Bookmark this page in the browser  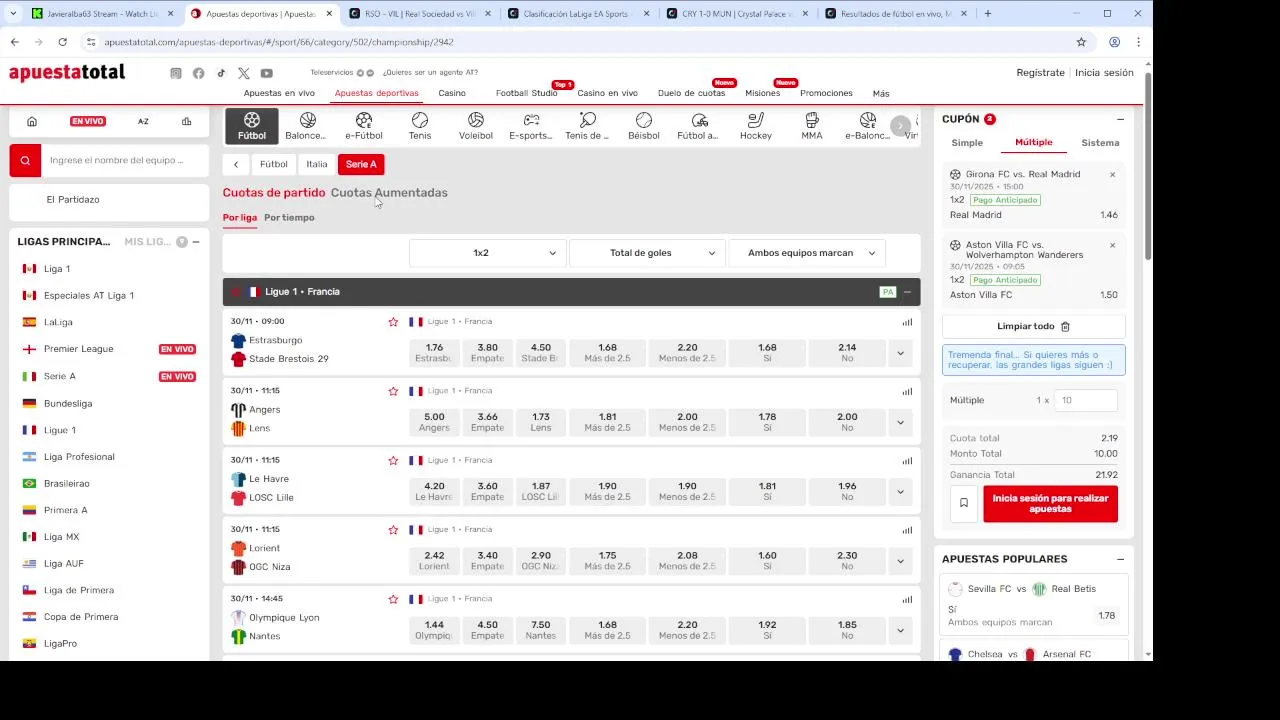pos(1081,42)
